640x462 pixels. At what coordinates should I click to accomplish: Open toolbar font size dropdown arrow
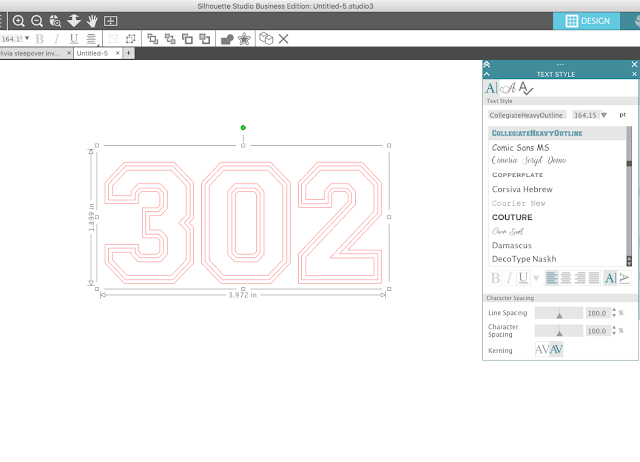pos(27,38)
